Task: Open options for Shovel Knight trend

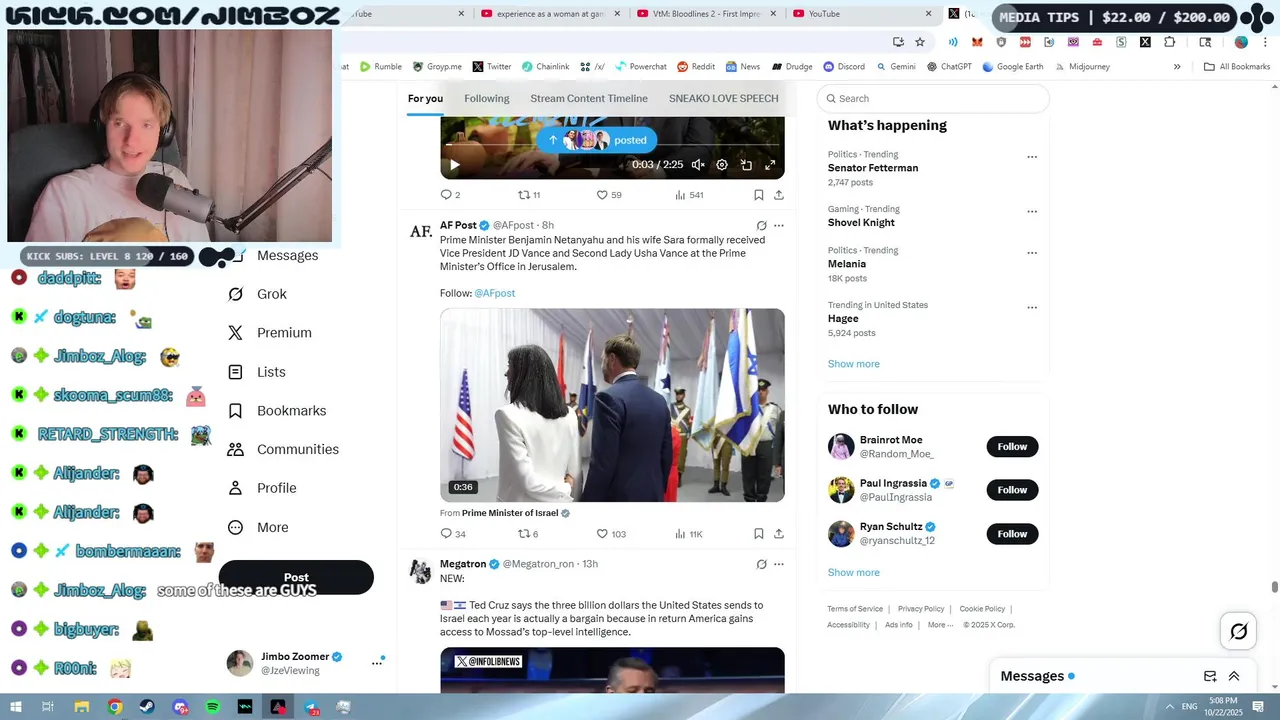Action: coord(1032,212)
